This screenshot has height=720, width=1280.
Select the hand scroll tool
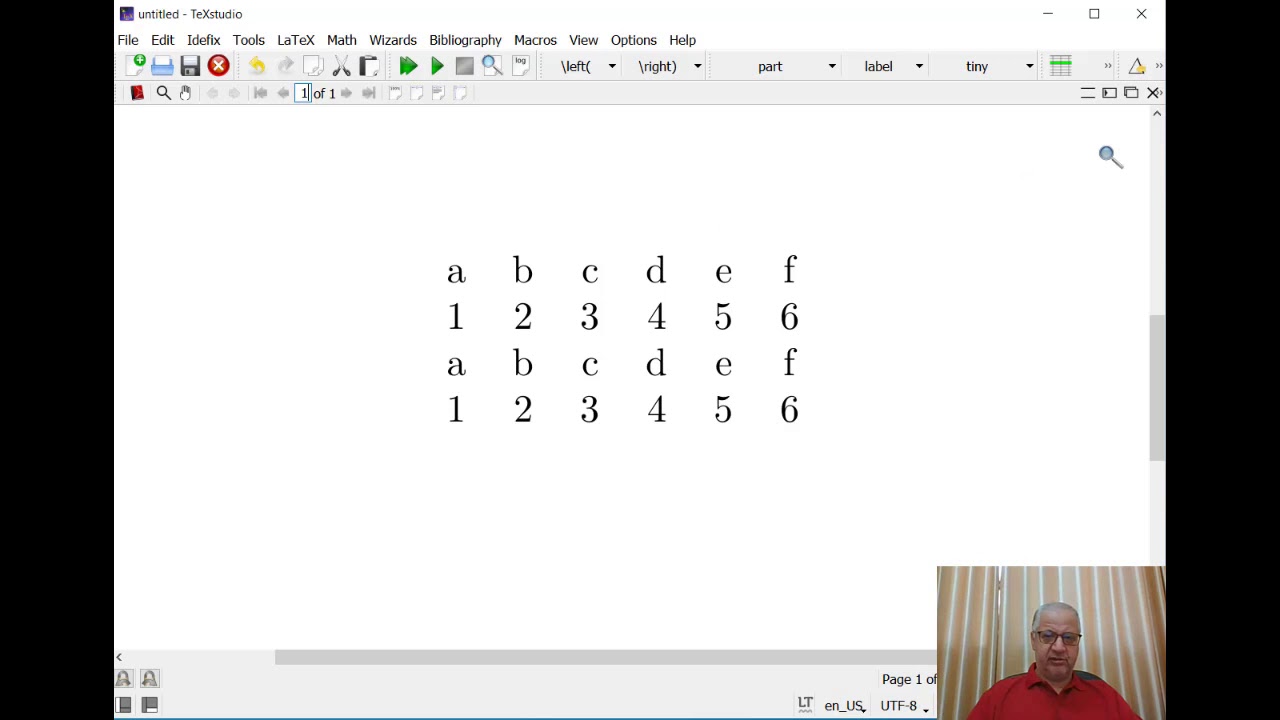(x=185, y=93)
